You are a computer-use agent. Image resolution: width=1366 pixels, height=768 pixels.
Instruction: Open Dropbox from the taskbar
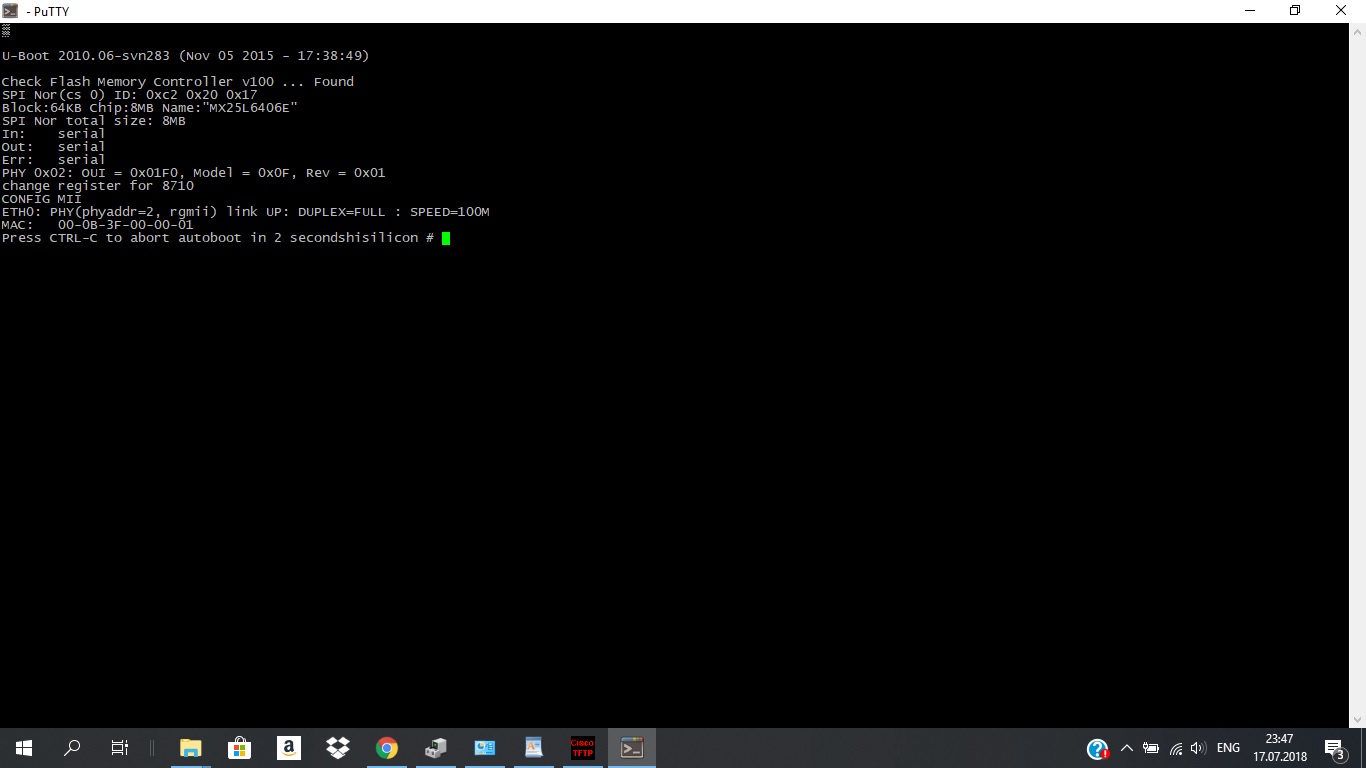337,748
